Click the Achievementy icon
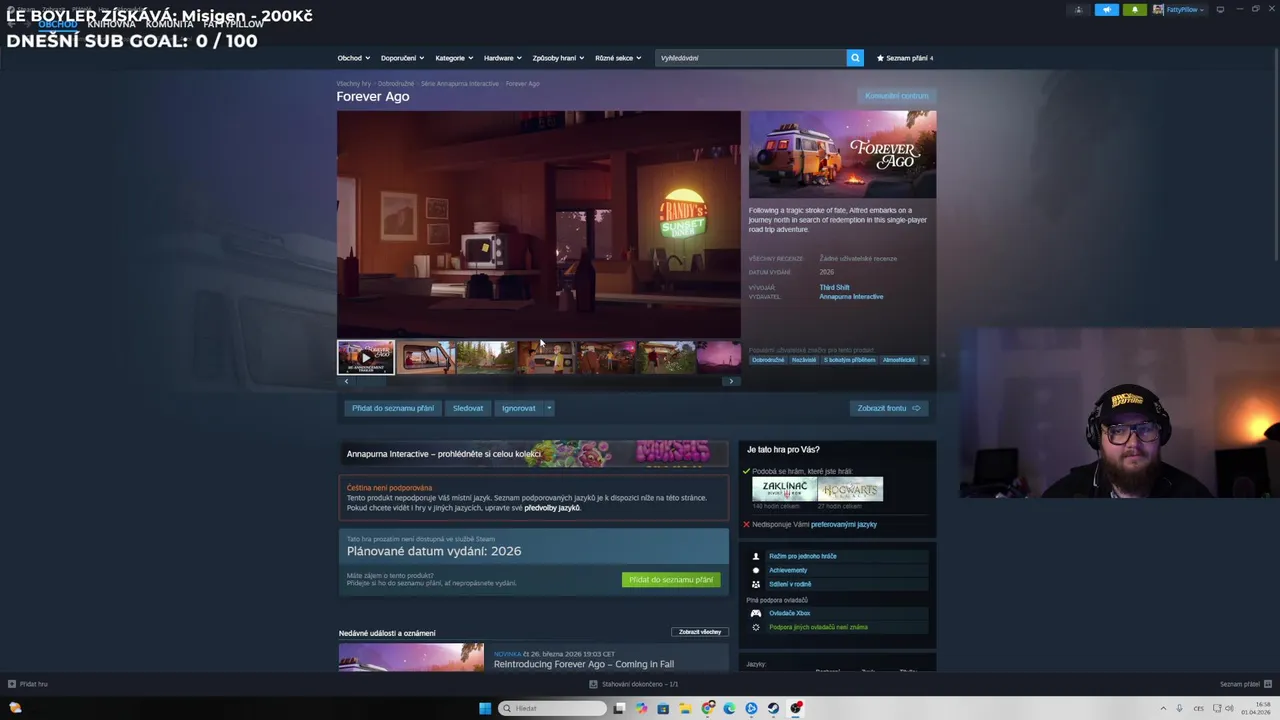The height and width of the screenshot is (720, 1280). tap(756, 570)
